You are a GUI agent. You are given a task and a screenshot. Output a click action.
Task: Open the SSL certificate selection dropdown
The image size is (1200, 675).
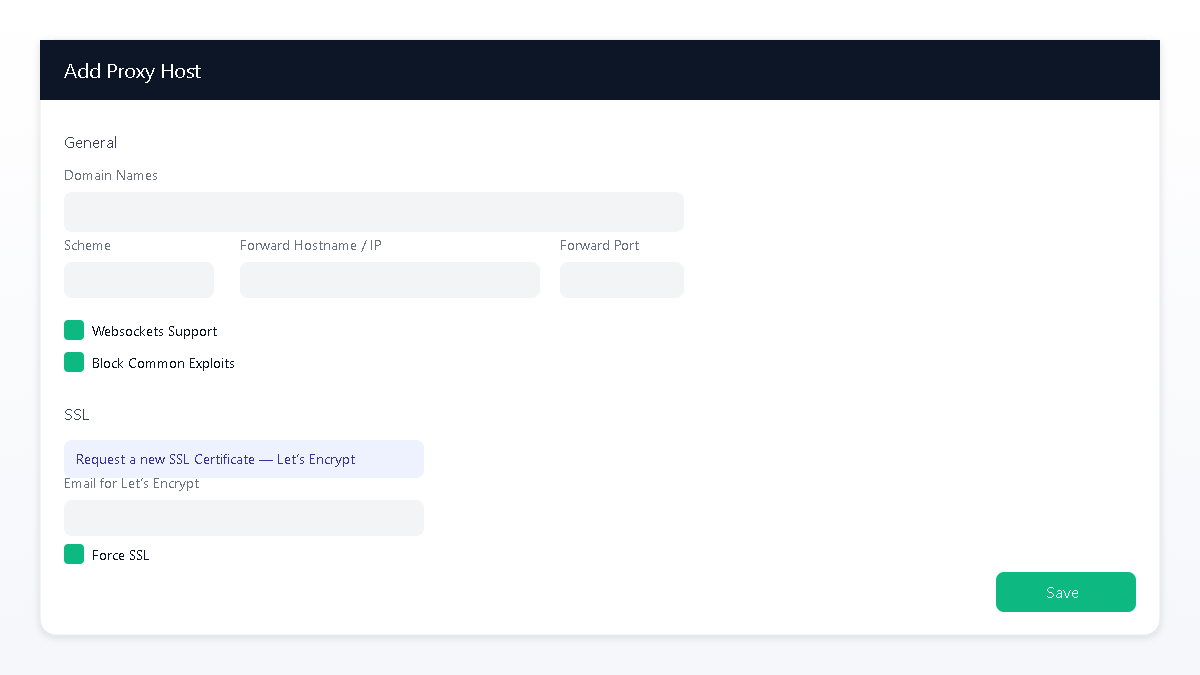coord(244,459)
